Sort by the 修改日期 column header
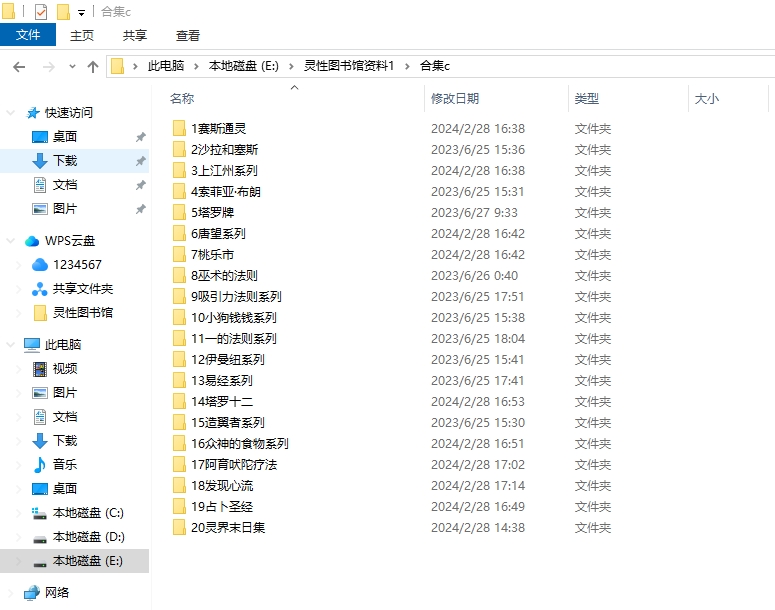Image resolution: width=775 pixels, height=610 pixels. (455, 98)
